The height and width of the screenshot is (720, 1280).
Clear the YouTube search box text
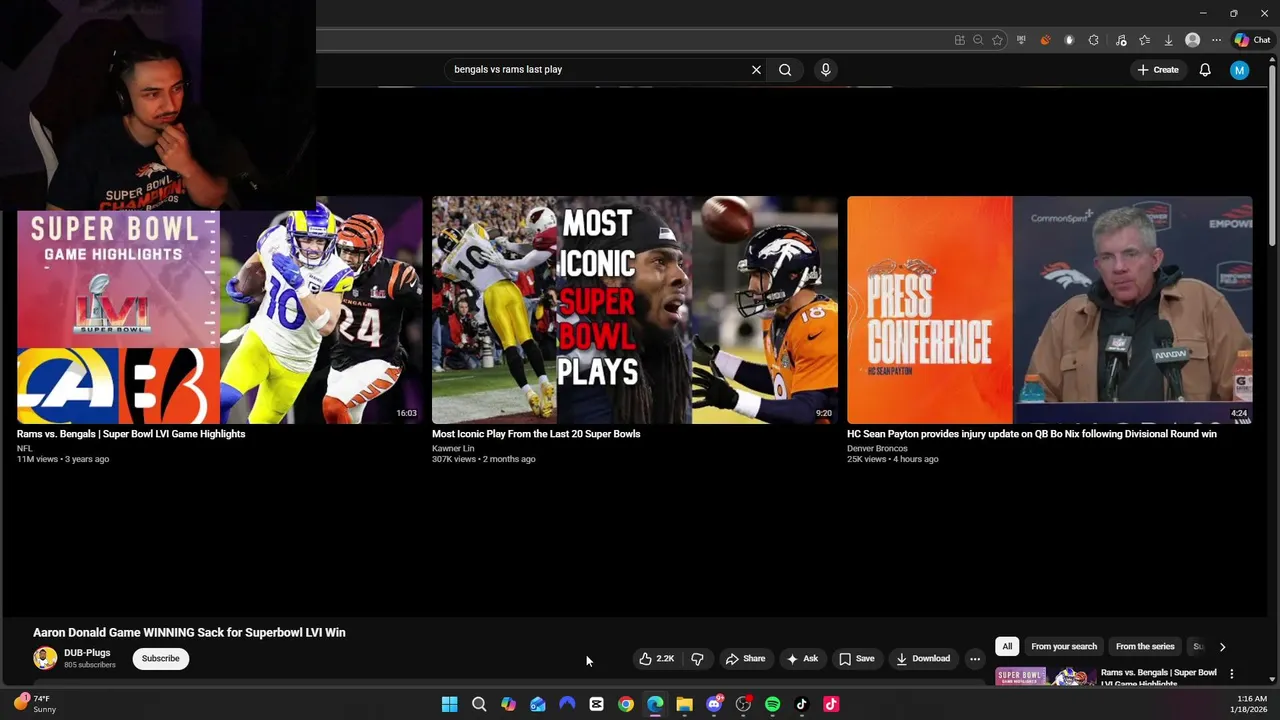click(756, 70)
